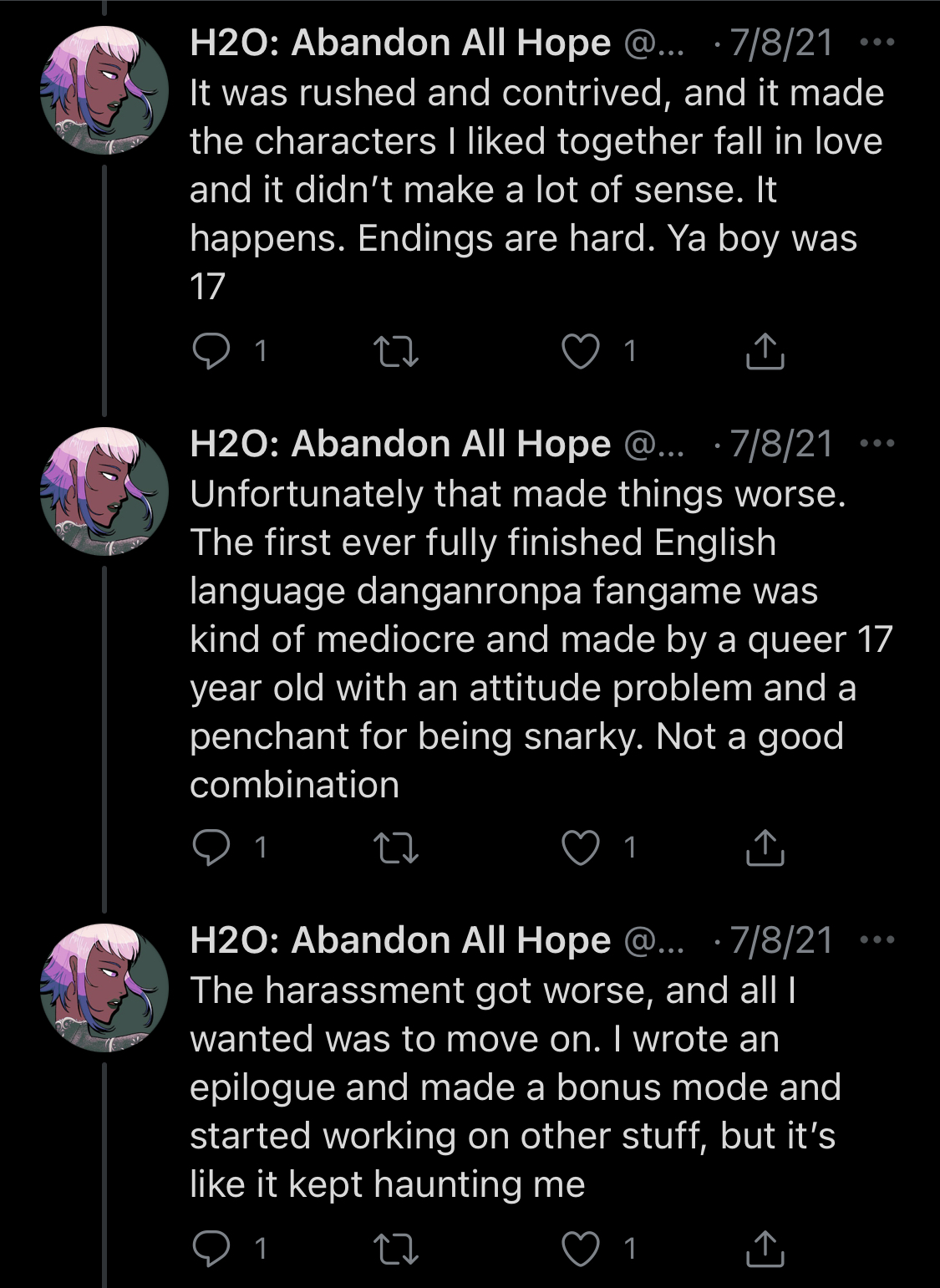Reply to the "rushed and contrived" tweet
The image size is (940, 1288).
tap(211, 351)
